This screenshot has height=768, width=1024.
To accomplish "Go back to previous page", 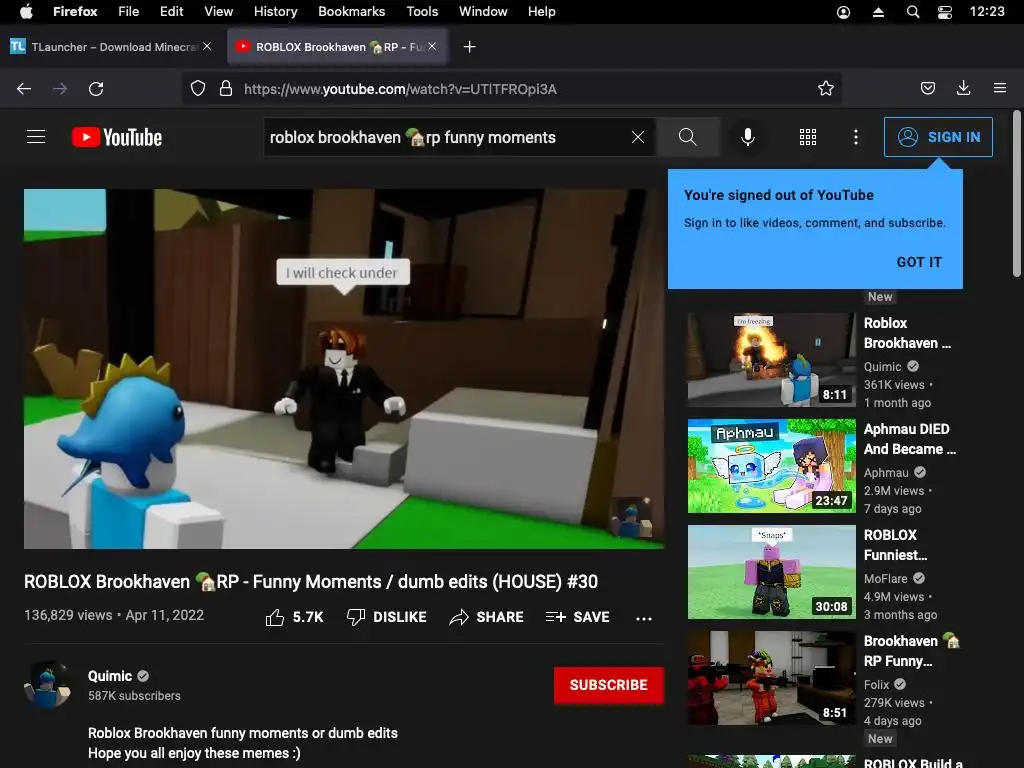I will tap(24, 89).
